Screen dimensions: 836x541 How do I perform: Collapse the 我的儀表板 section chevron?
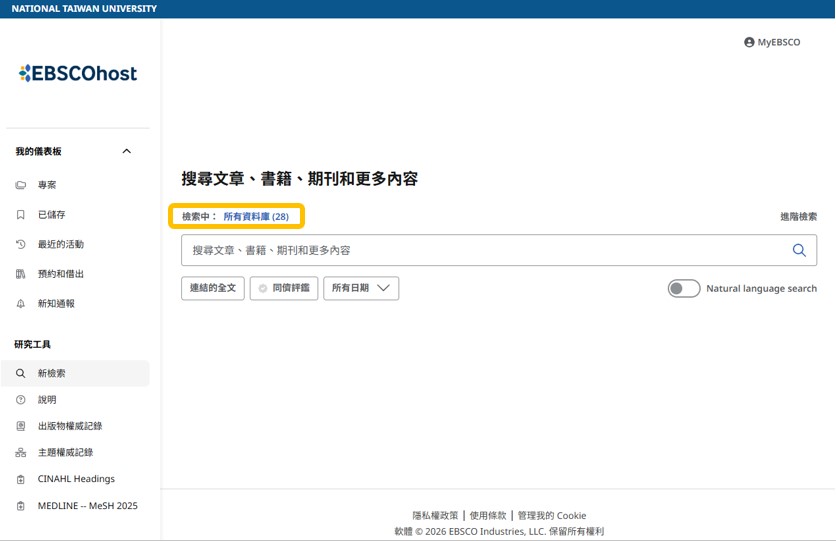tap(126, 151)
